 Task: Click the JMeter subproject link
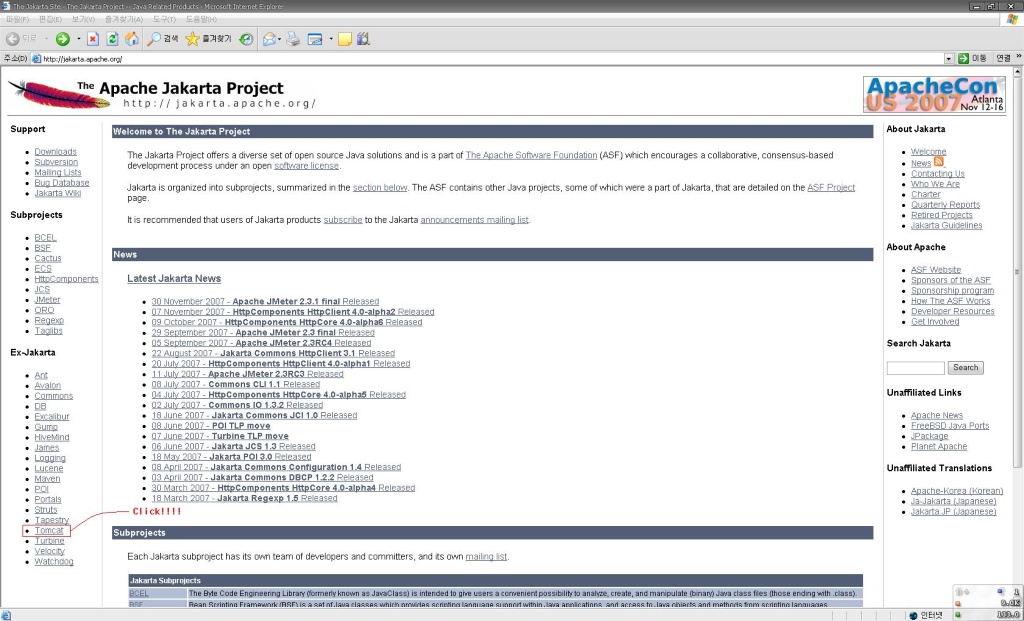(x=47, y=300)
